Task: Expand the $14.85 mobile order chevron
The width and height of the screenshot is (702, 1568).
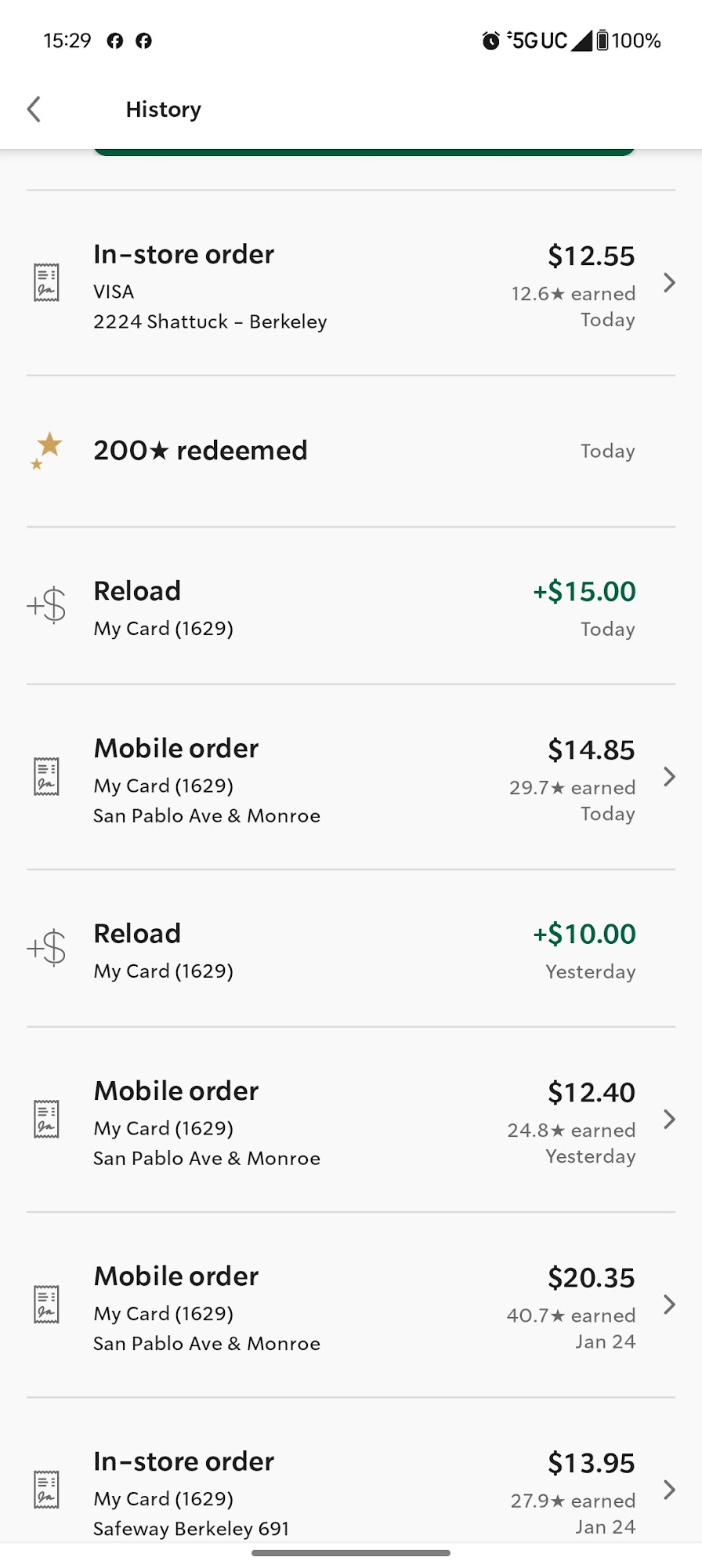Action: 669,776
